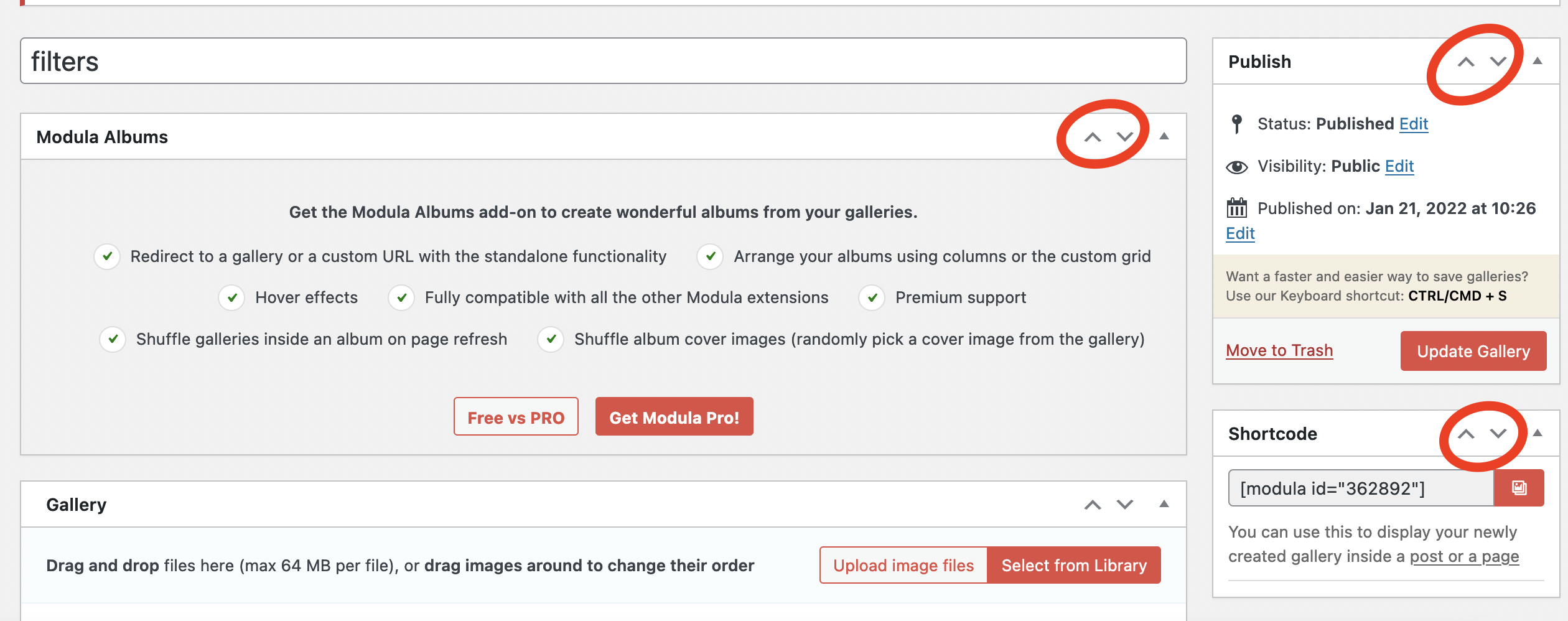Click the eye icon beside Visibility
This screenshot has width=1568, height=621.
(1237, 166)
